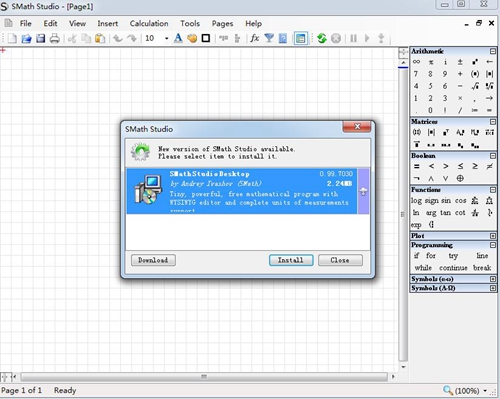This screenshot has width=500, height=399.
Task: Open the File menu
Action: pyautogui.click(x=25, y=24)
